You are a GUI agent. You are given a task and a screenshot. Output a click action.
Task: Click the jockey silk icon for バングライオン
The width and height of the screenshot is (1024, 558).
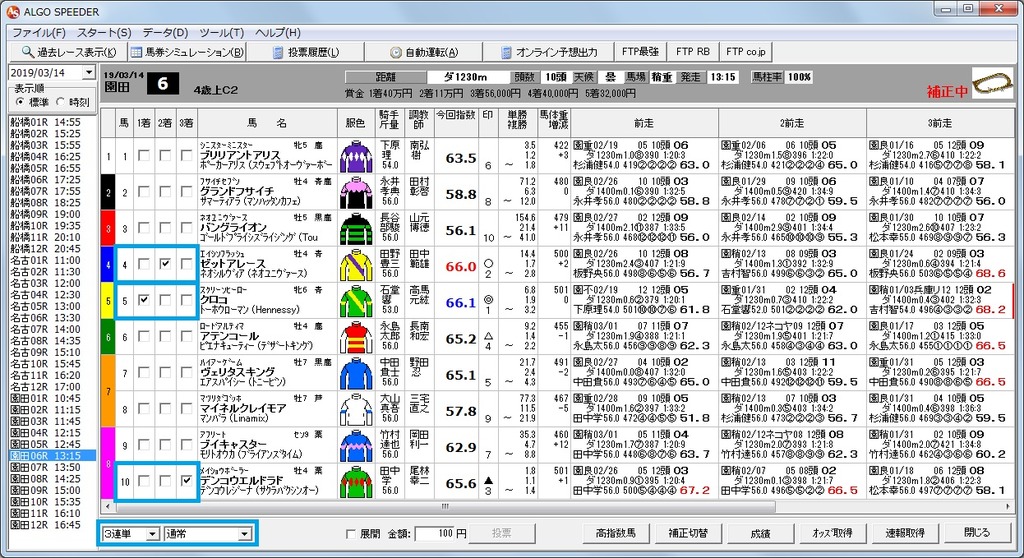(356, 229)
